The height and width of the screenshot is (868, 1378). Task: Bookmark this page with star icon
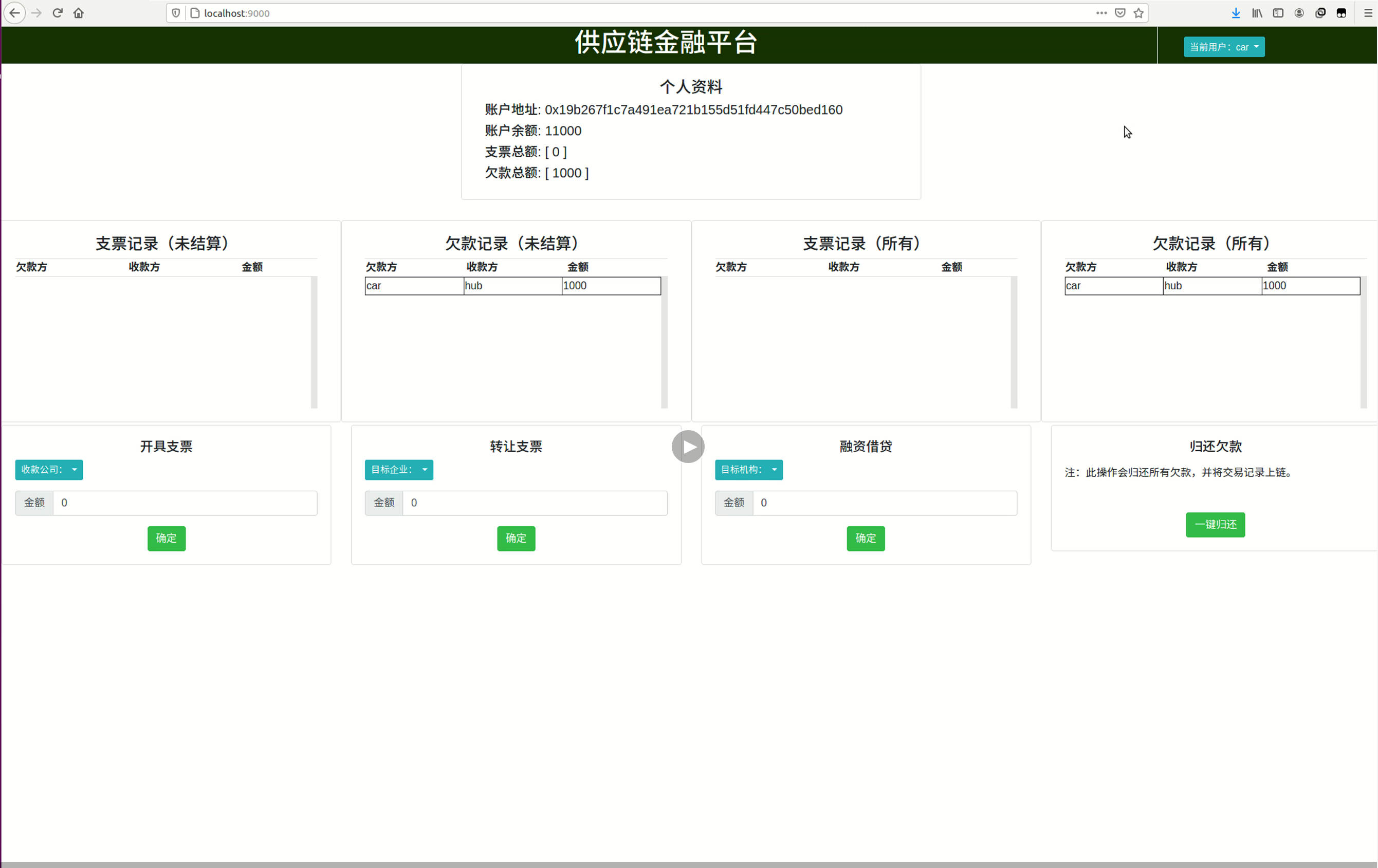point(1138,12)
